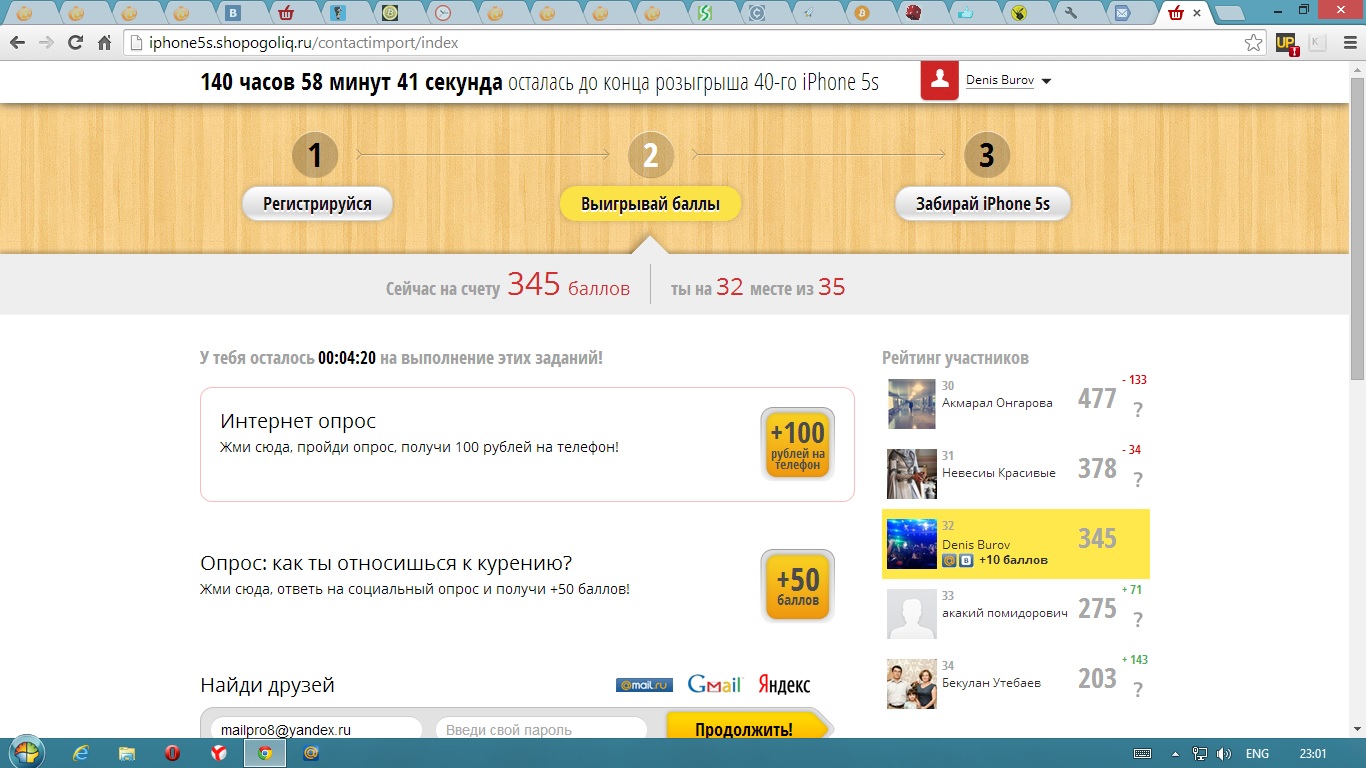Image resolution: width=1366 pixels, height=768 pixels.
Task: Open the Windows Start menu
Action: pos(27,753)
